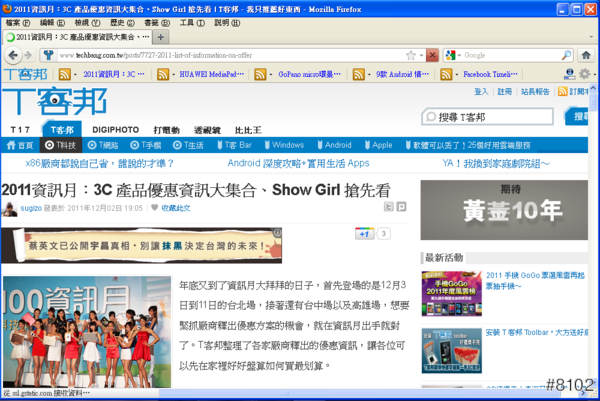Screen dimensions: 600x401
Task: Expand dropdown after GoPano RSS icon
Action: (271, 75)
